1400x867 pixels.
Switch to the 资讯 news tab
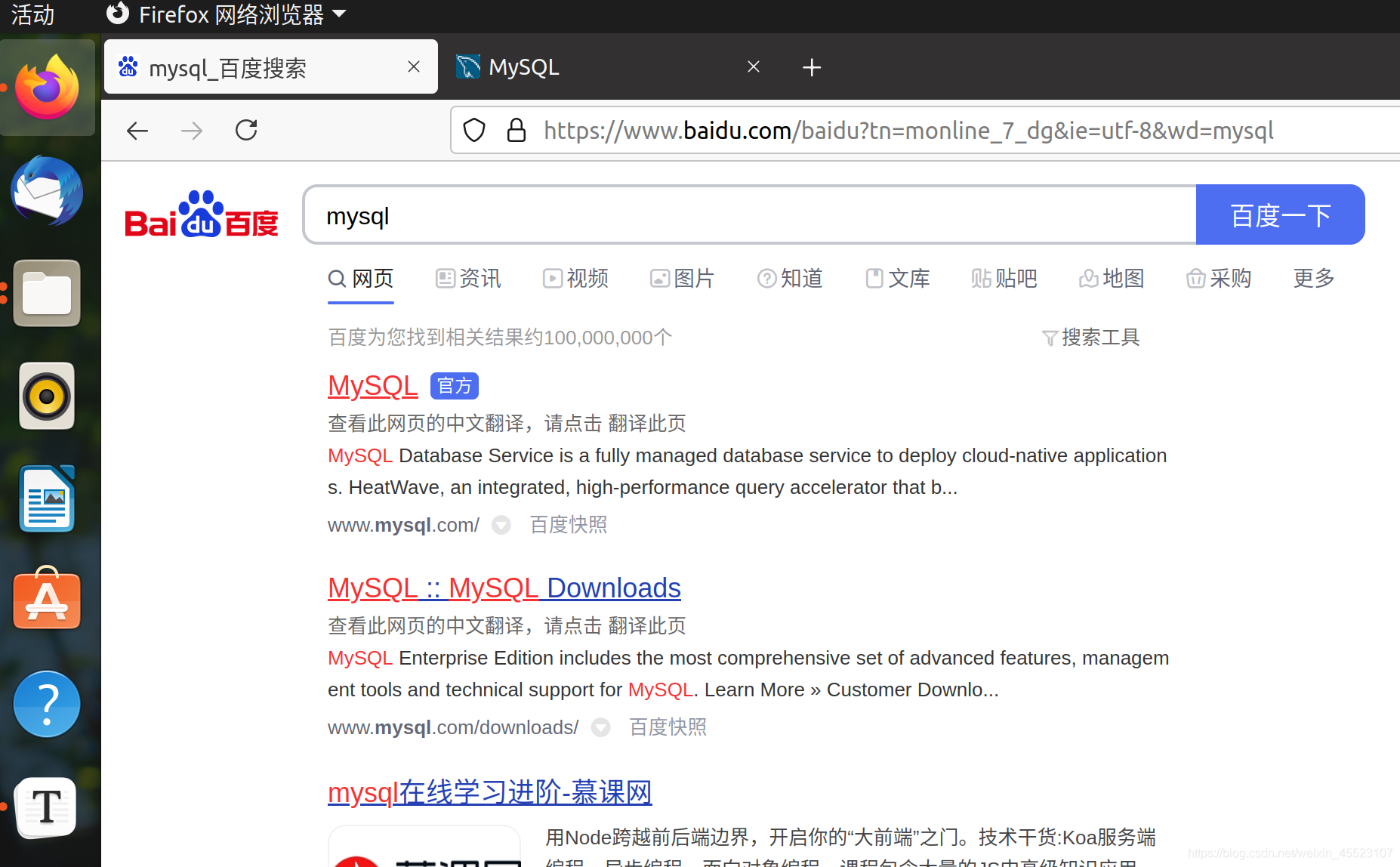468,279
